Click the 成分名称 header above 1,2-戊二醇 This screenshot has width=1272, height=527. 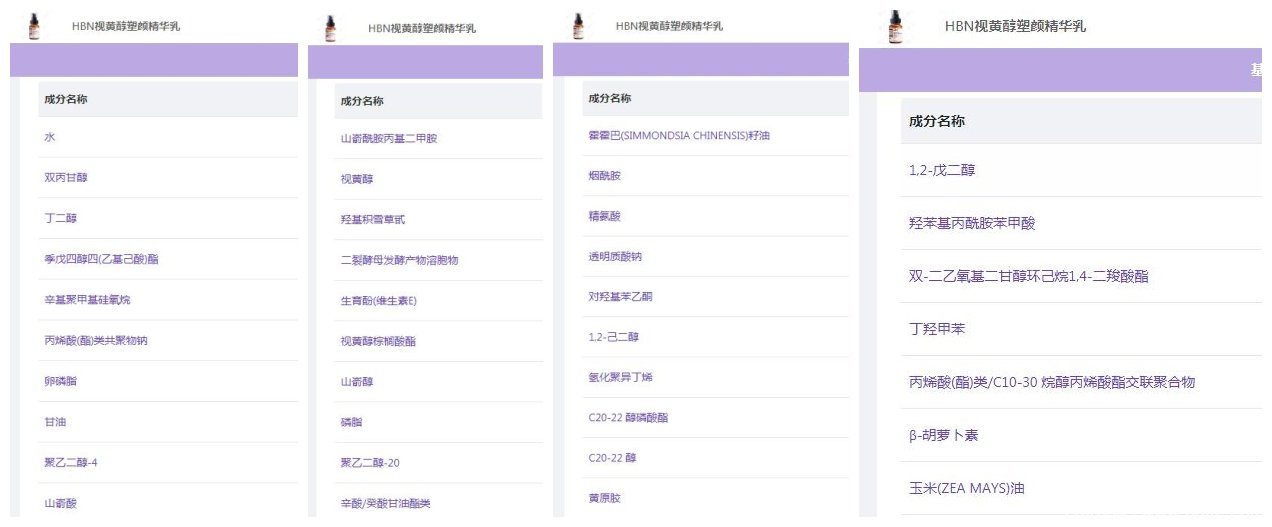(937, 121)
